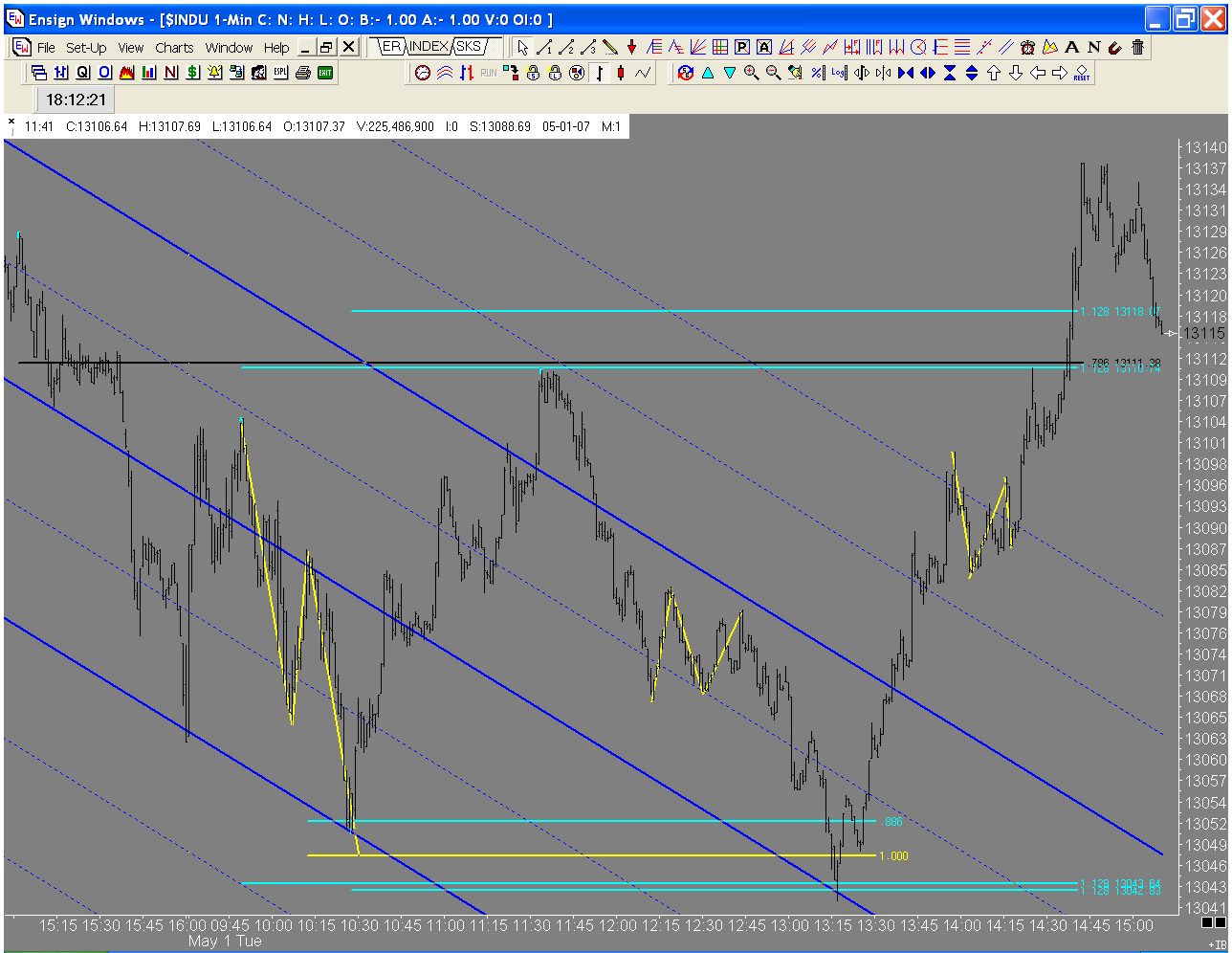Click the magnifier minus zoom out icon
The width and height of the screenshot is (1232, 953).
pyautogui.click(x=773, y=73)
